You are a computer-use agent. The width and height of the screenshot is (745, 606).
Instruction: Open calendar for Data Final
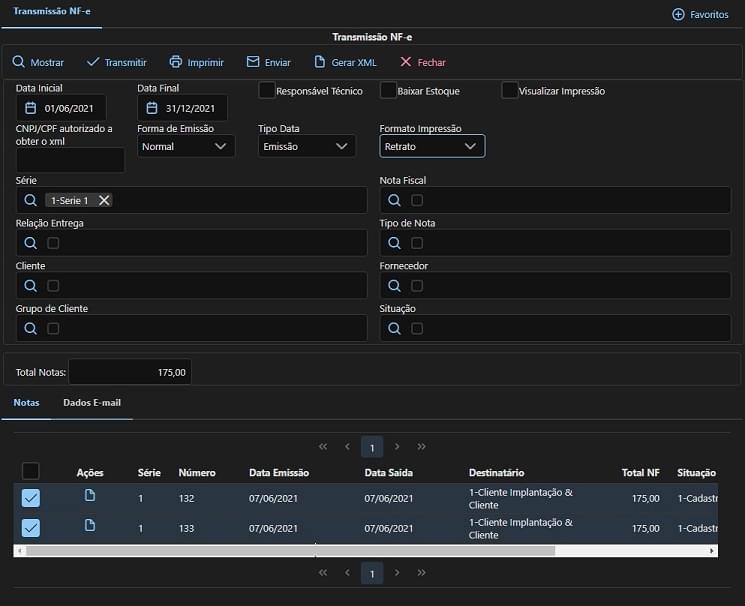[x=152, y=108]
